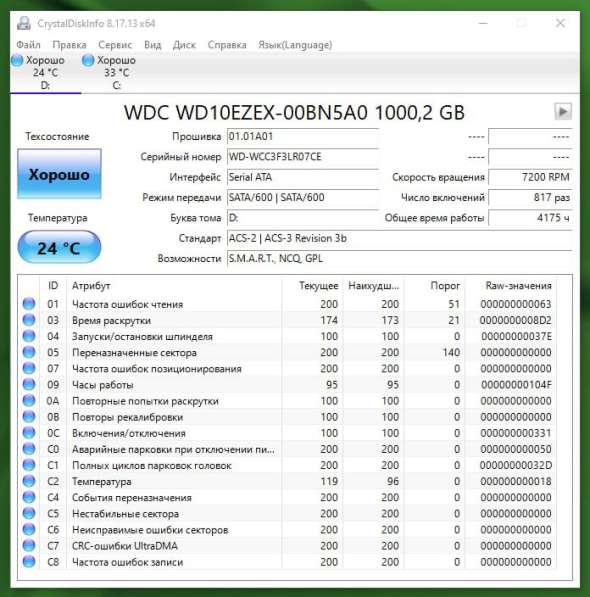Click the transfer mode field SATA/600
This screenshot has height=597, width=590.
(303, 198)
